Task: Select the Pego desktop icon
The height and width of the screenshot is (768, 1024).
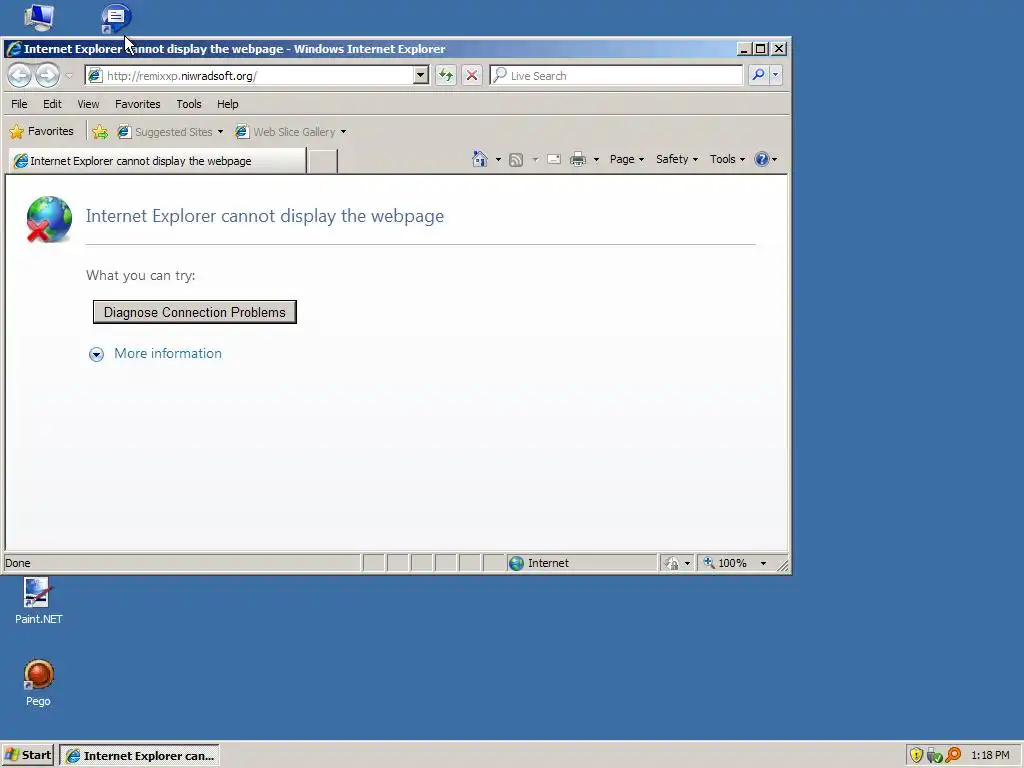Action: pos(38,683)
